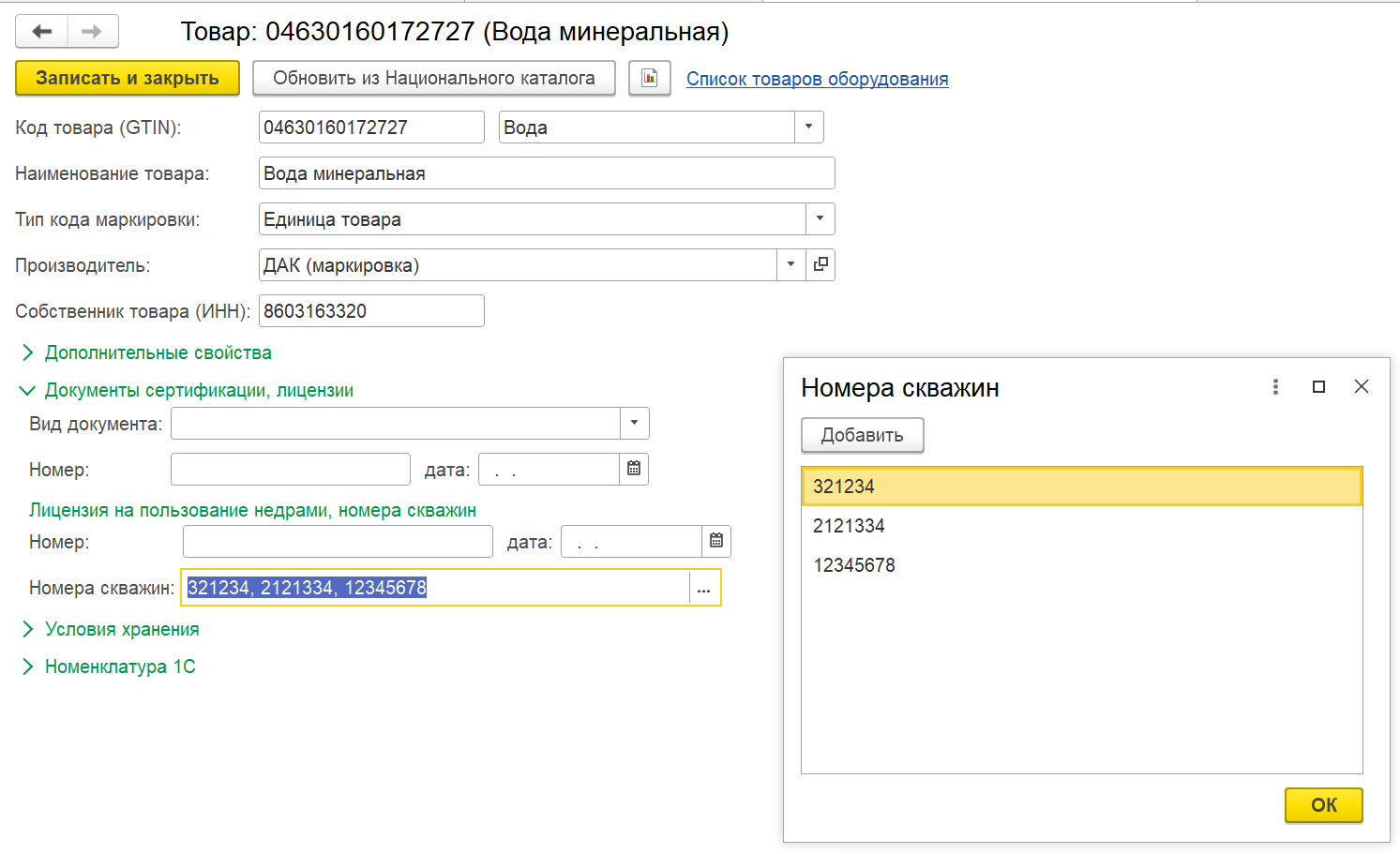The height and width of the screenshot is (854, 1400).
Task: Open the three-dot menu in Номера скважин dialog
Action: tap(1275, 387)
